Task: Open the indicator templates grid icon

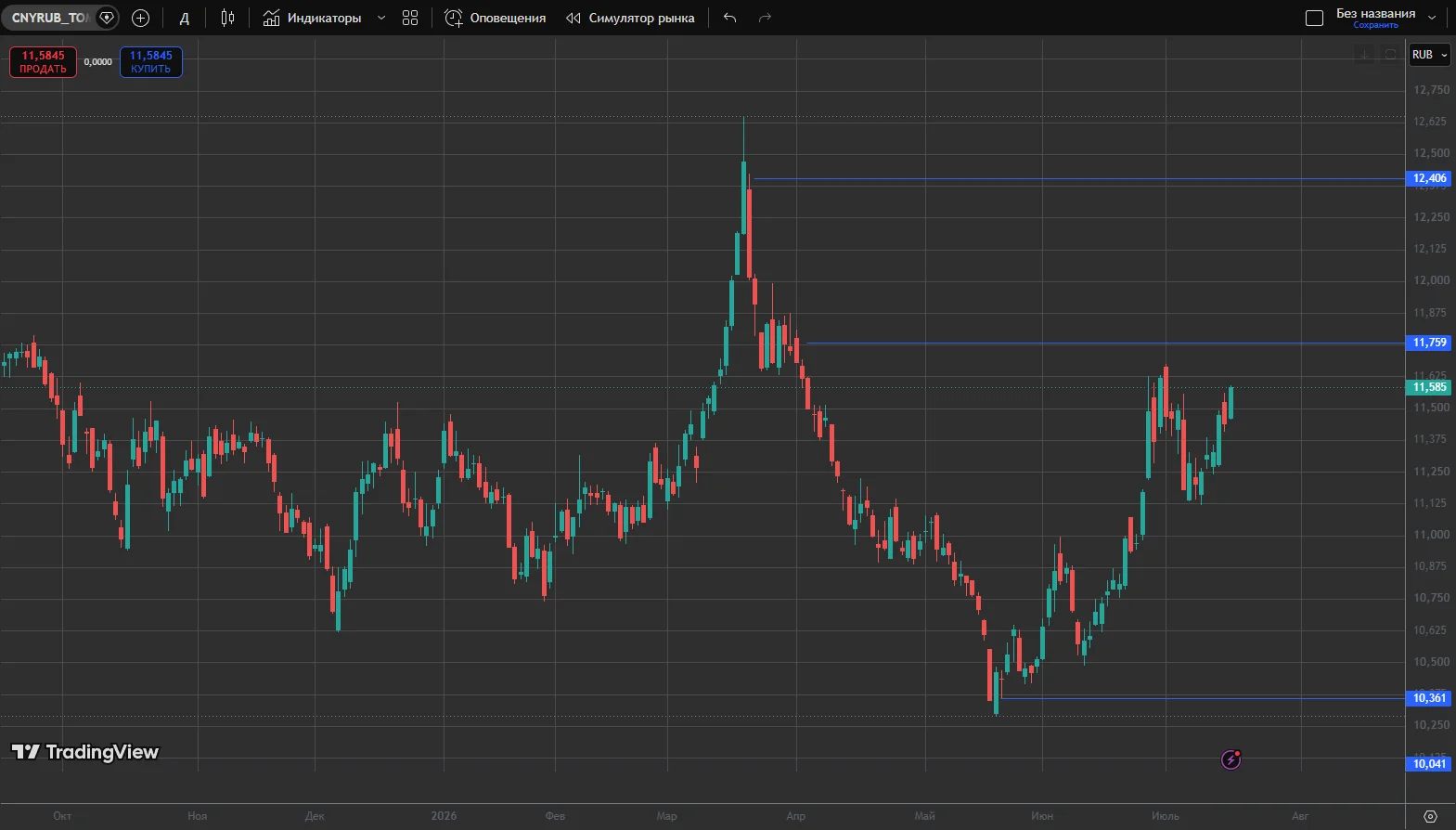Action: (x=410, y=18)
